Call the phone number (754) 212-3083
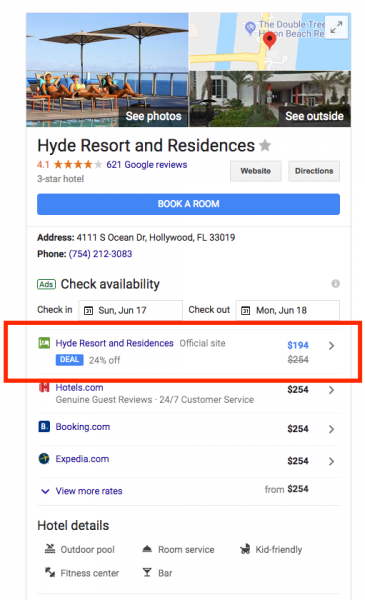 pyautogui.click(x=100, y=254)
